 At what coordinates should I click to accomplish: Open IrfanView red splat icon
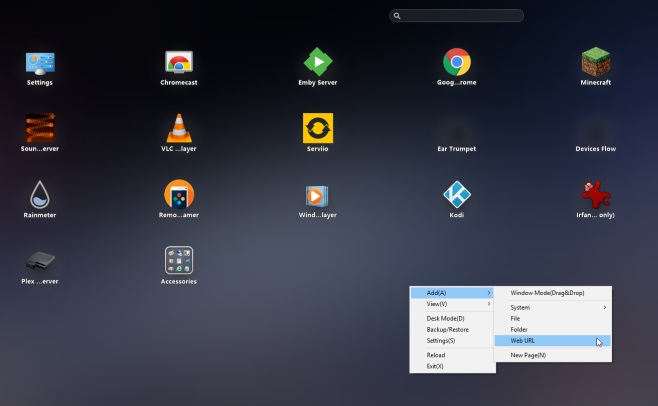[x=596, y=194]
